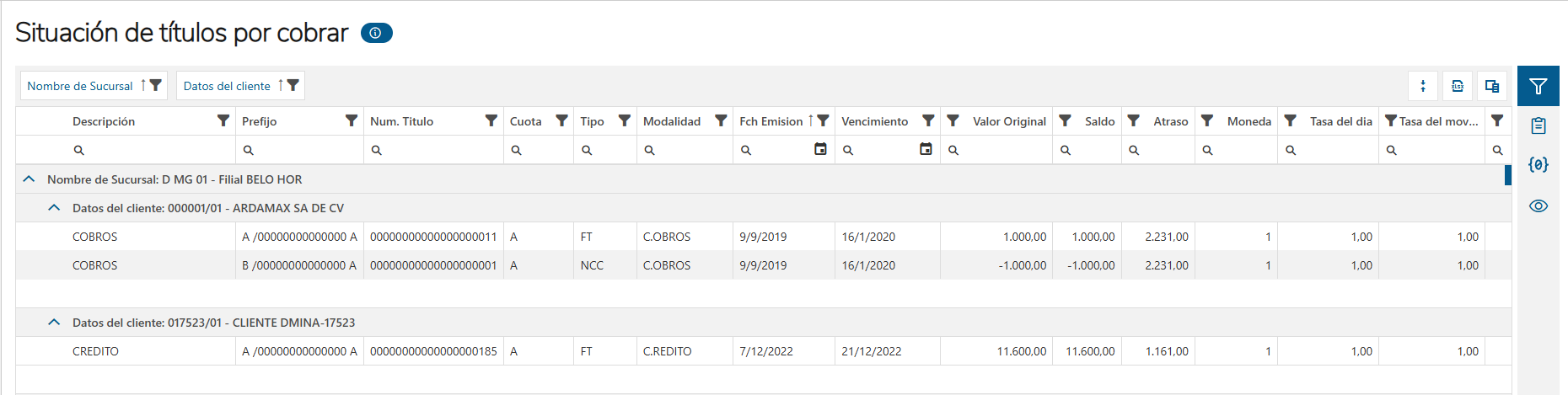Toggle the eye visibility icon in the sidebar
This screenshot has width=1568, height=395.
point(1538,206)
